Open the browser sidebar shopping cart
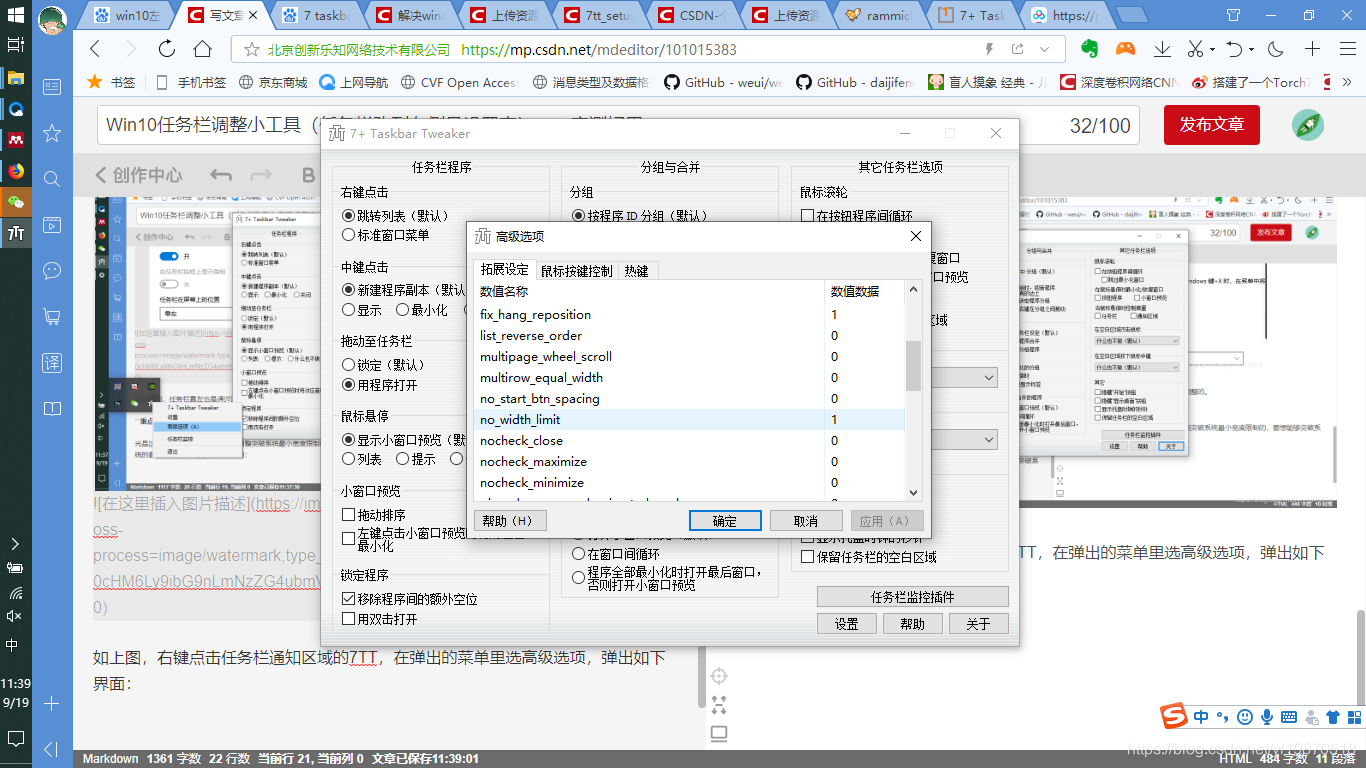1366x768 pixels. point(52,316)
